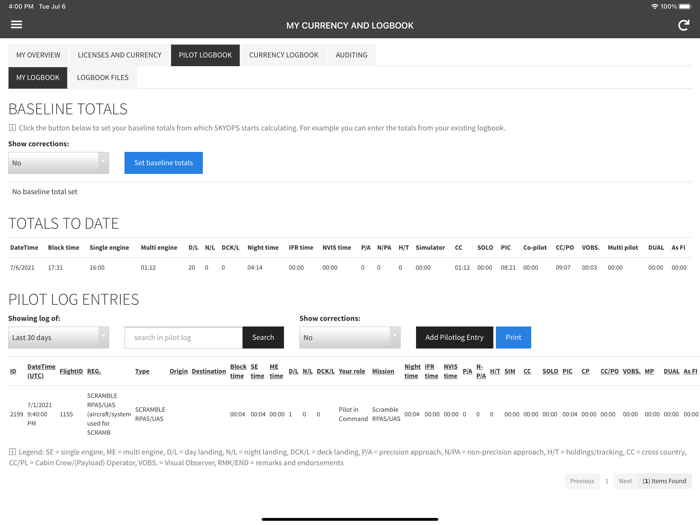Expand the baseline Show corrections dropdown
The image size is (700, 525).
[x=58, y=163]
